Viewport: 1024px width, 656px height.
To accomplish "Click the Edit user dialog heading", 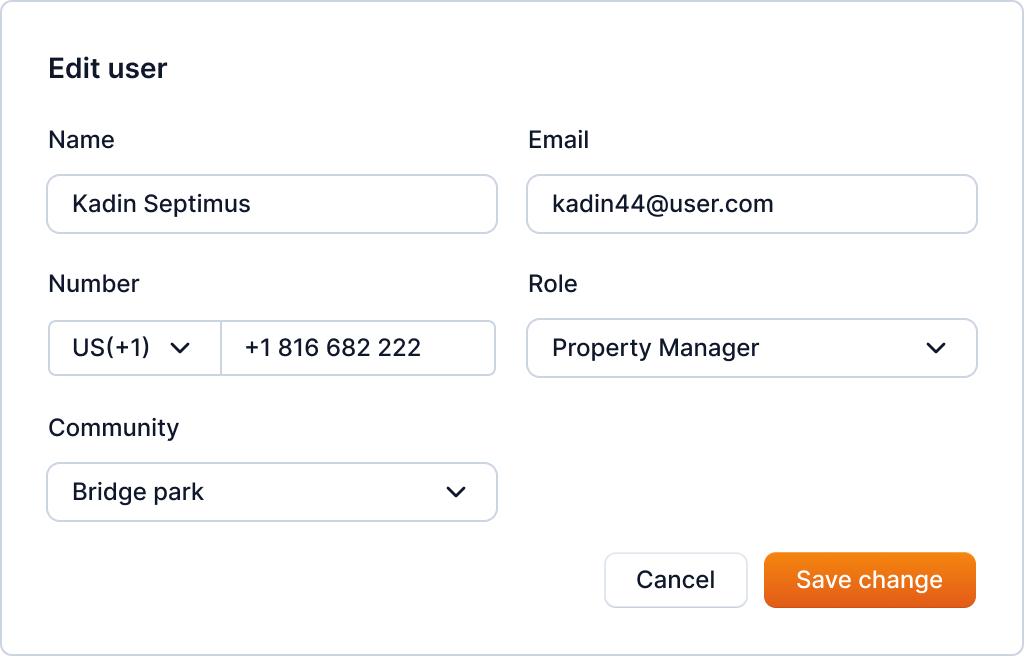I will pos(108,68).
